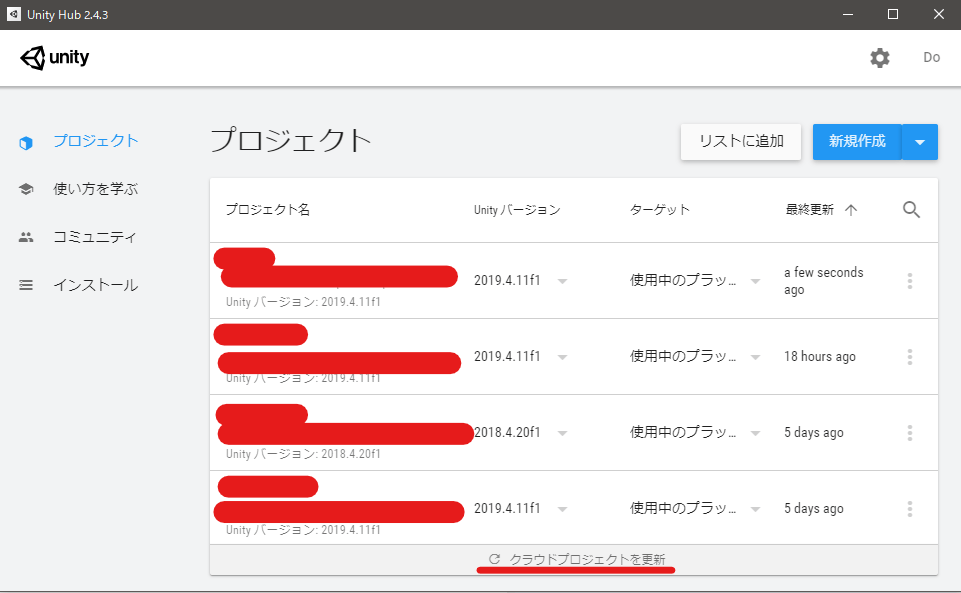Open target platform dropdown in the 2018.4.20f1 row

pyautogui.click(x=755, y=433)
